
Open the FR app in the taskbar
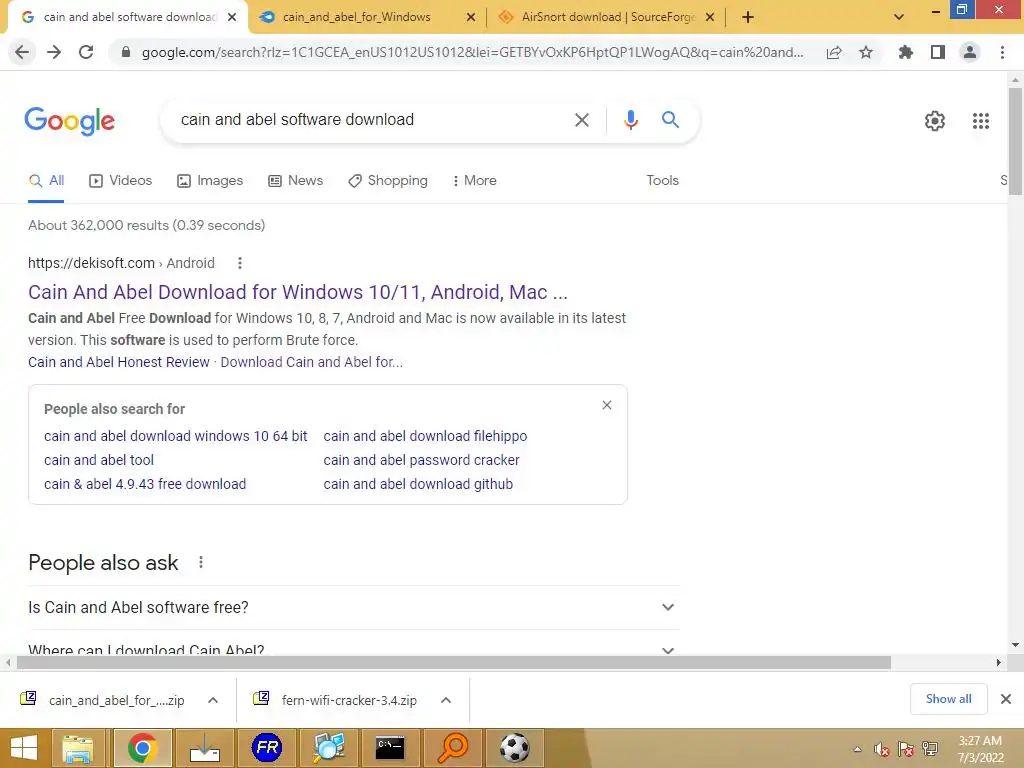(266, 748)
